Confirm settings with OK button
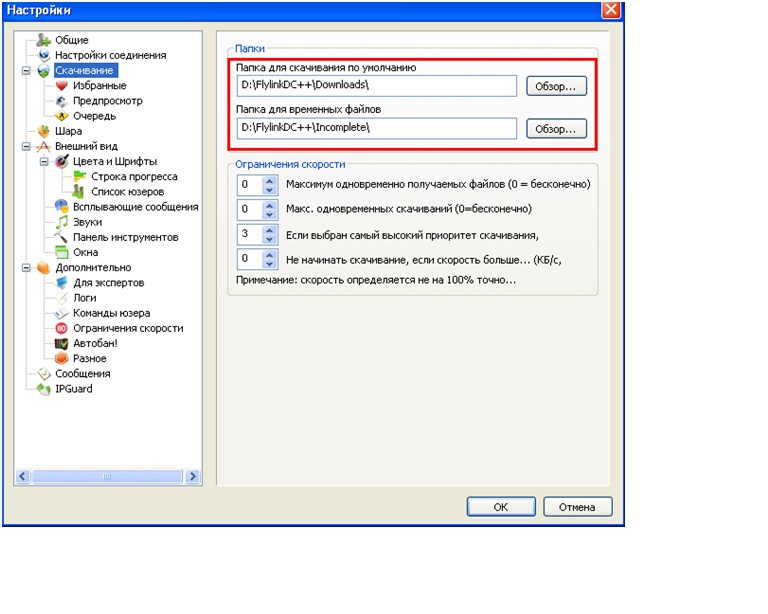The width and height of the screenshot is (768, 614). point(501,507)
